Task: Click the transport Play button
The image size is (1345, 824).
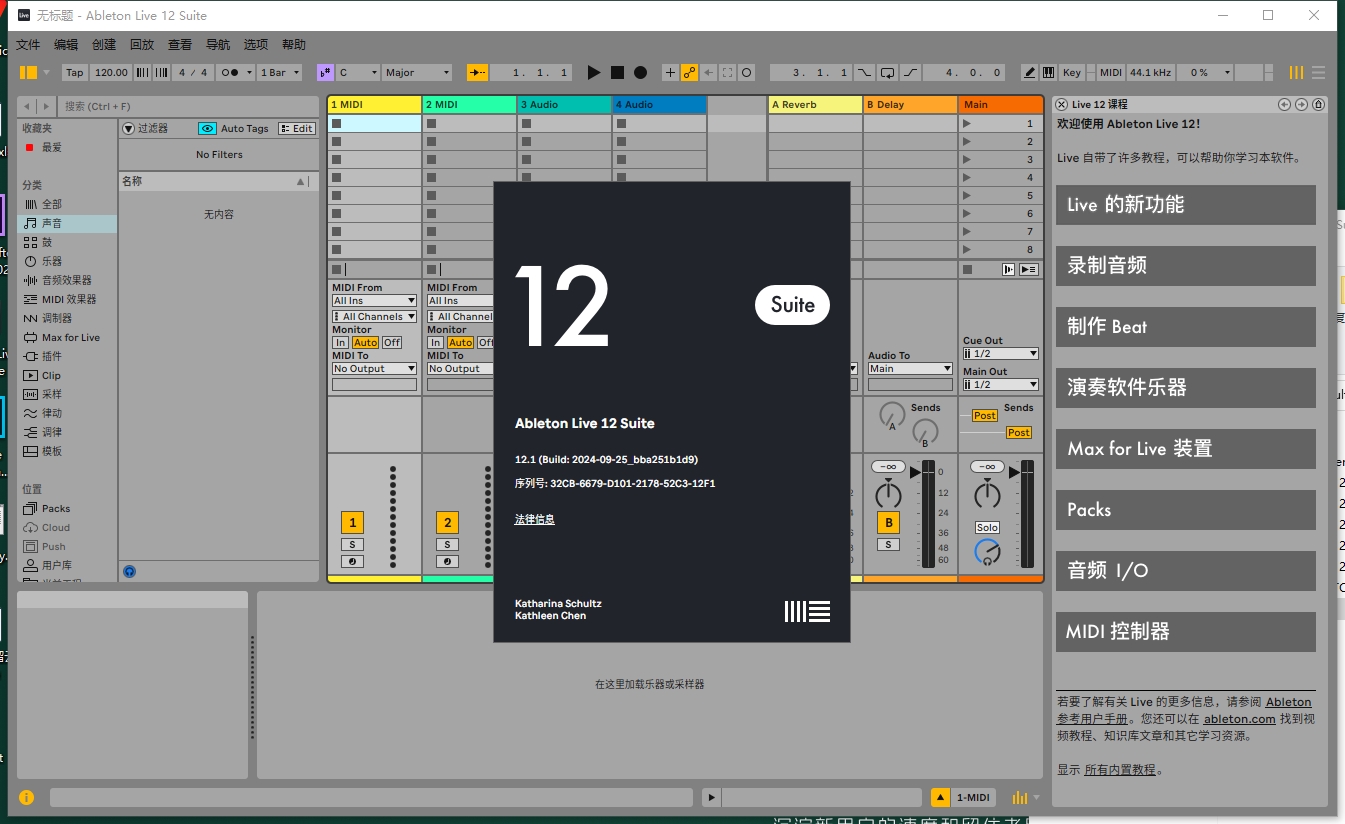Action: (x=593, y=72)
